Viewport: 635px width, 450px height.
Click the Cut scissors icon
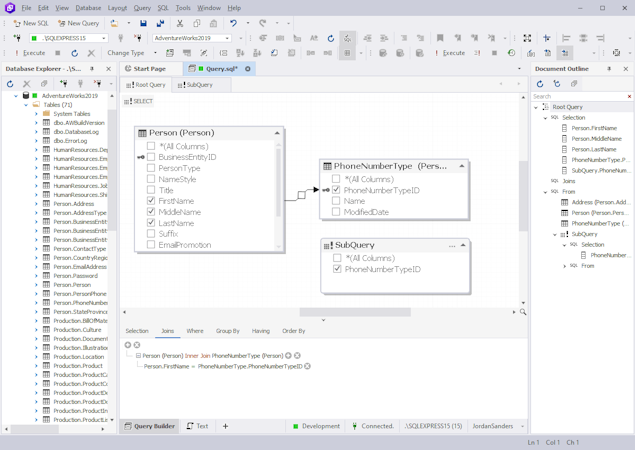pyautogui.click(x=180, y=23)
